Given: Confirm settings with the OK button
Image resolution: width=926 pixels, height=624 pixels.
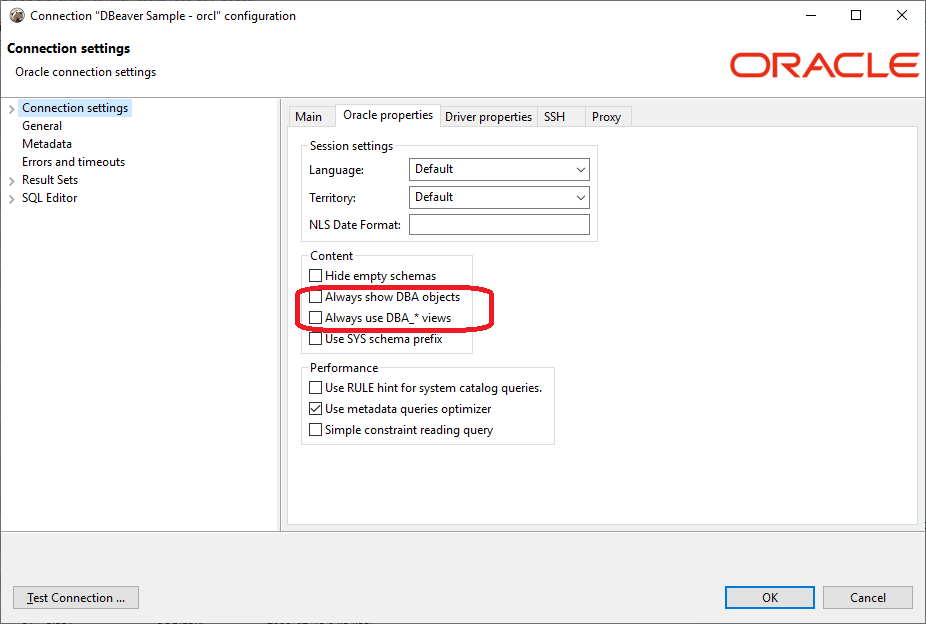Looking at the screenshot, I should pos(769,597).
